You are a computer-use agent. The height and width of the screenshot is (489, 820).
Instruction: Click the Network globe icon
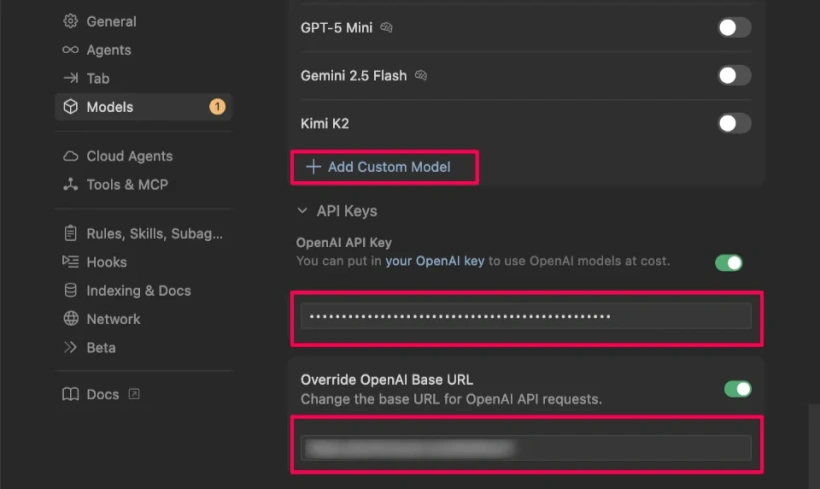[70, 319]
